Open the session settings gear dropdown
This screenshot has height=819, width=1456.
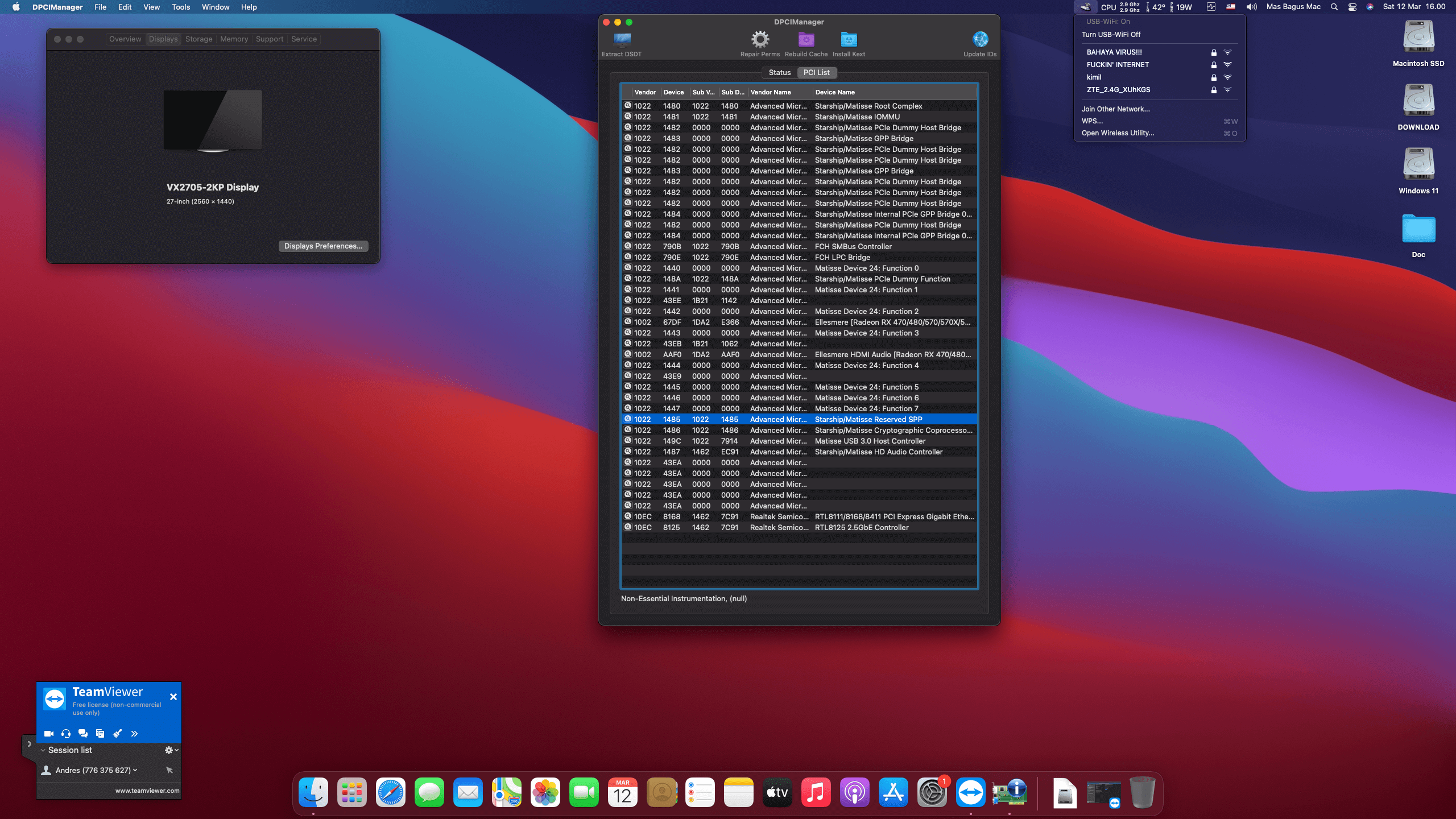[x=171, y=750]
